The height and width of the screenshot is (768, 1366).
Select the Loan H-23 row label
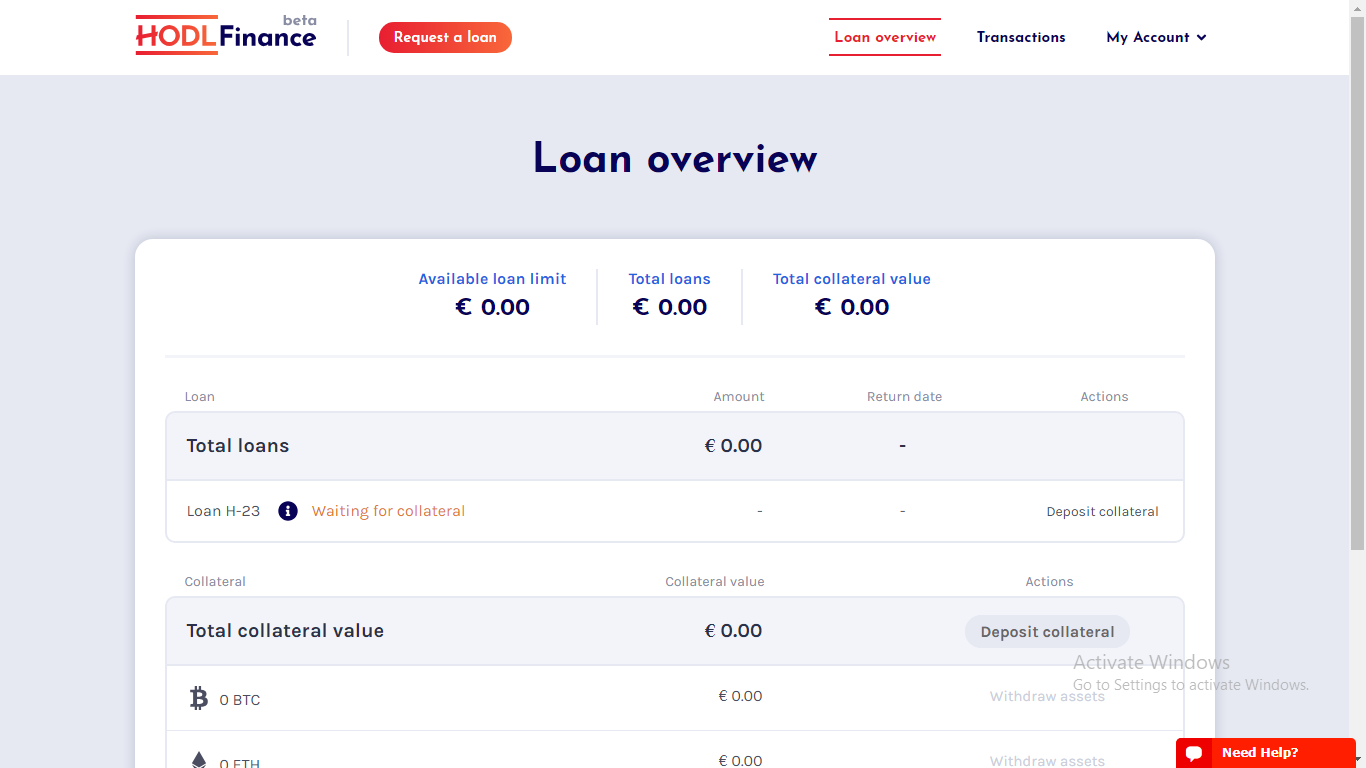tap(223, 511)
